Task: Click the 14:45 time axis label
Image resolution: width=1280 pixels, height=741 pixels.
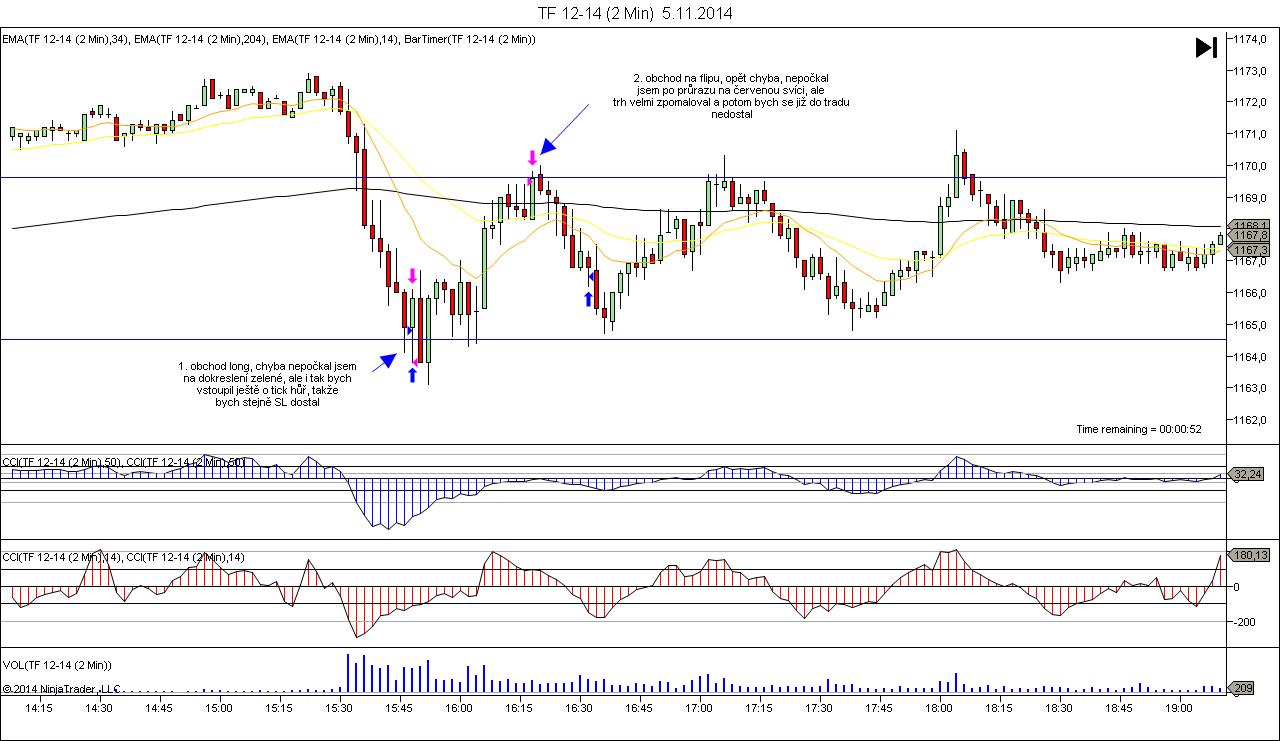Action: [x=159, y=708]
